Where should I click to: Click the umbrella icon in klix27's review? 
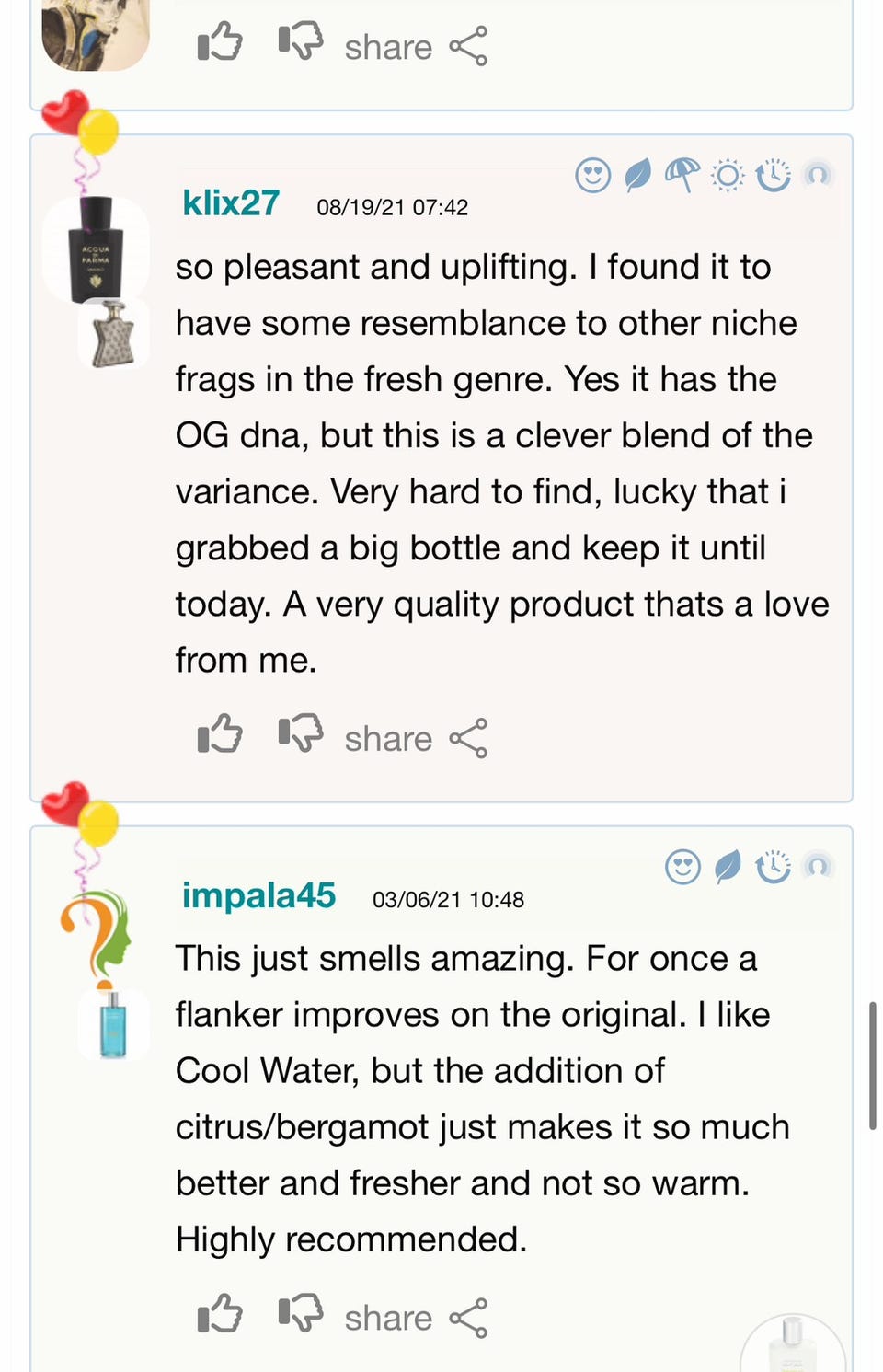[682, 173]
